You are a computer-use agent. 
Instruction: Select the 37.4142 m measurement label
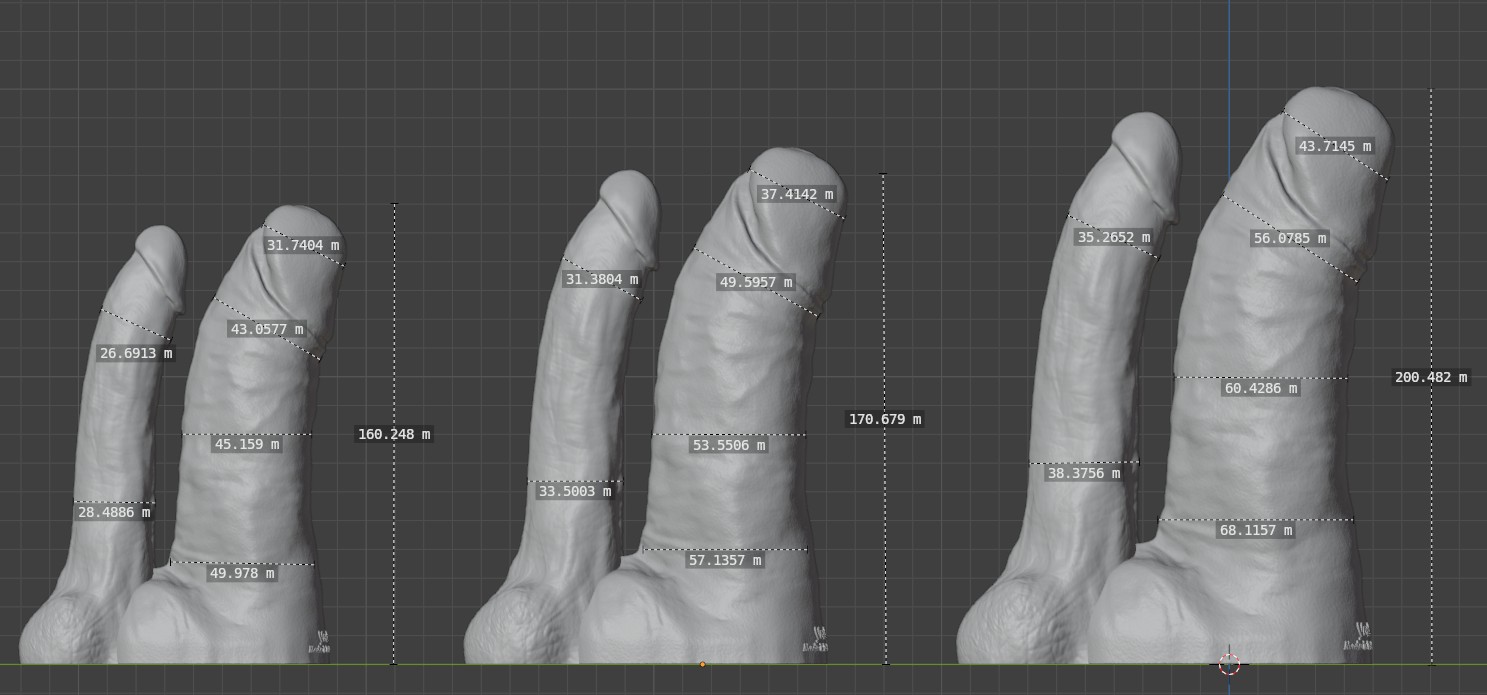[x=796, y=195]
